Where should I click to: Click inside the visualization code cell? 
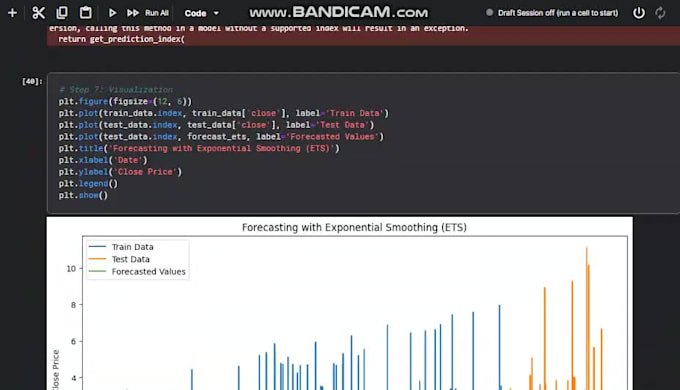pyautogui.click(x=363, y=143)
